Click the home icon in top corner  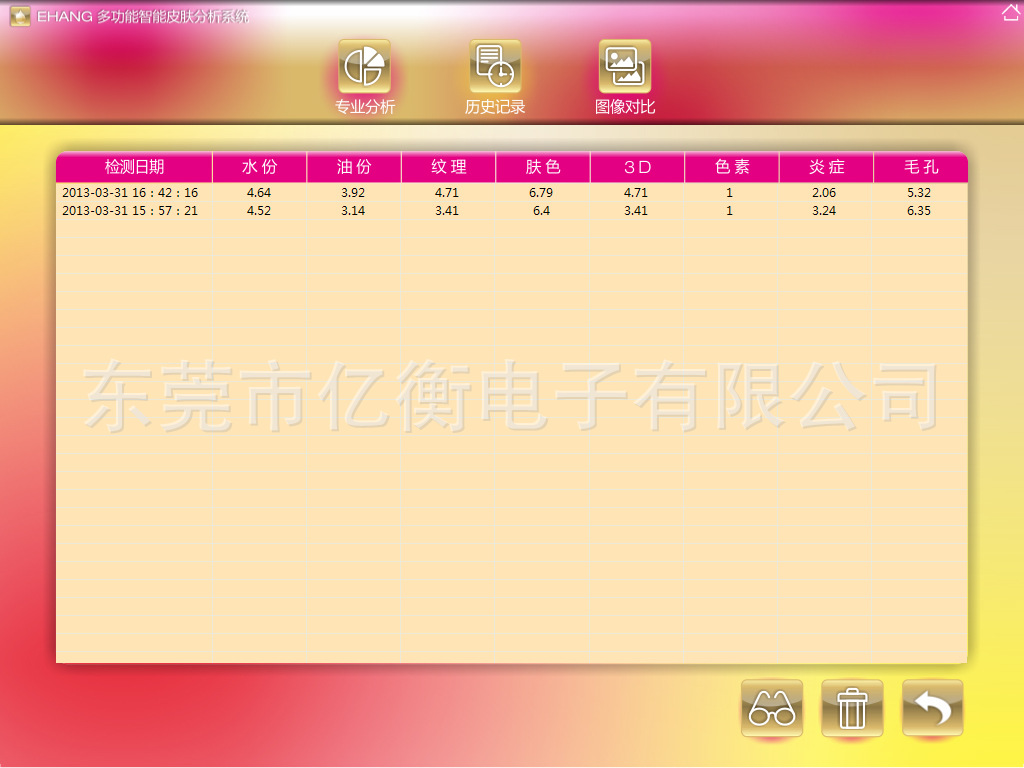(x=1010, y=13)
